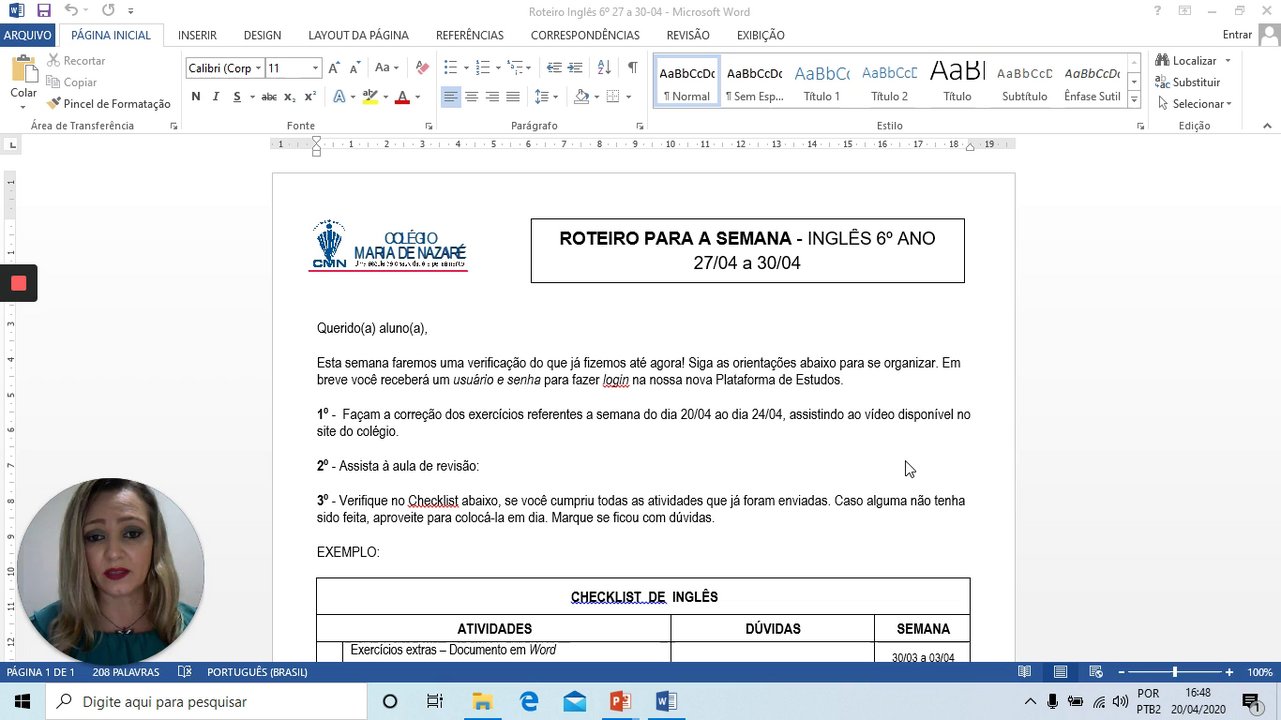Open File Explorer from the taskbar
This screenshot has width=1281, height=720.
coord(483,701)
